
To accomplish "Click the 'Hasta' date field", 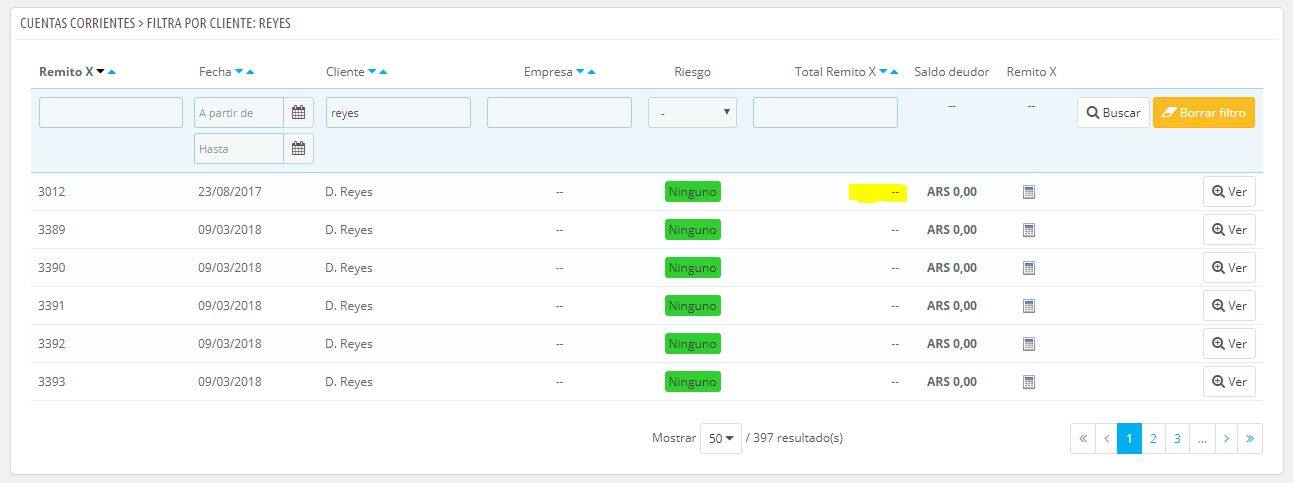I will coord(239,149).
